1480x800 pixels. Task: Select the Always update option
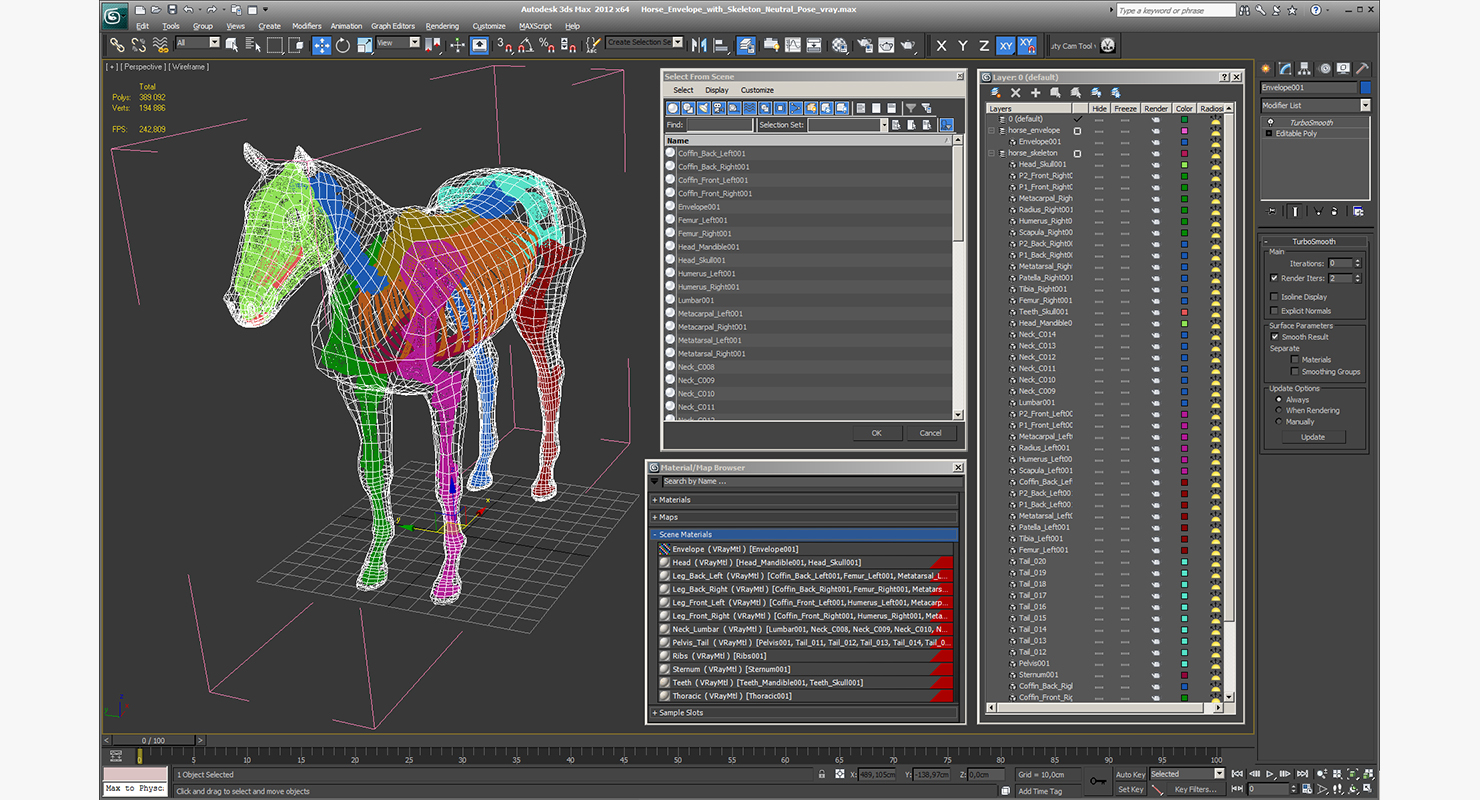click(x=1278, y=400)
